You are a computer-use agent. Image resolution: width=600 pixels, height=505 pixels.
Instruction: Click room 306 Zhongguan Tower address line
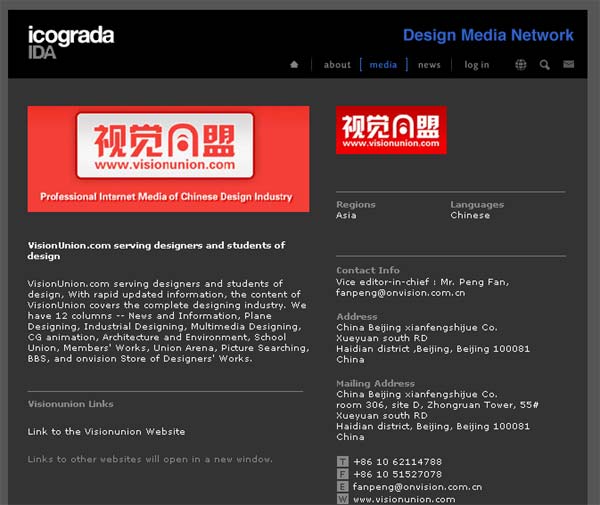[437, 405]
